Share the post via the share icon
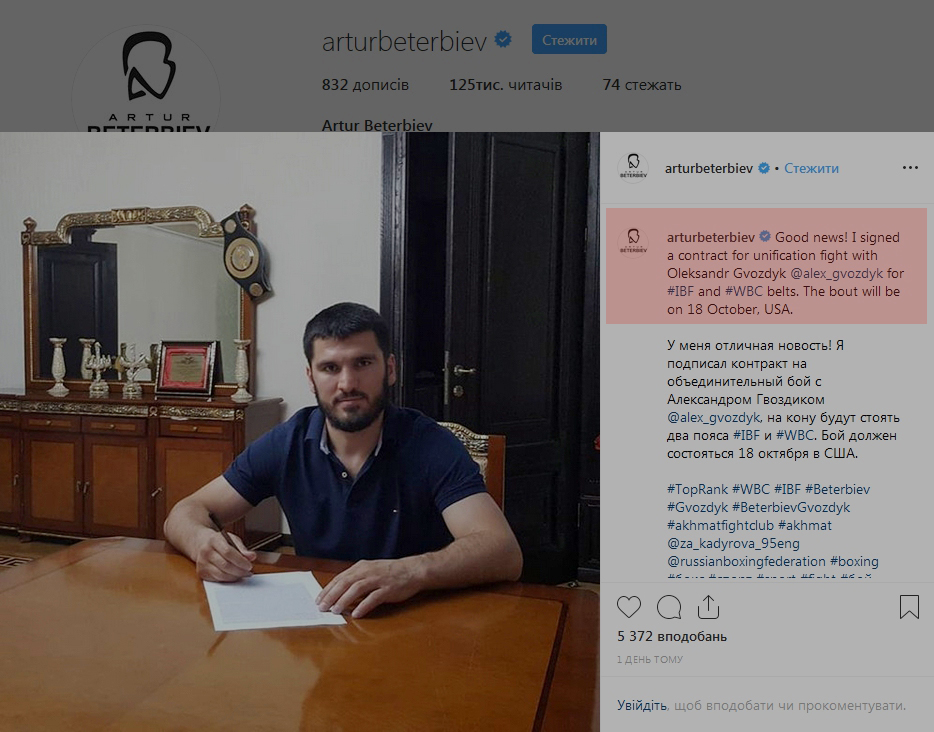The height and width of the screenshot is (732, 934). [708, 607]
